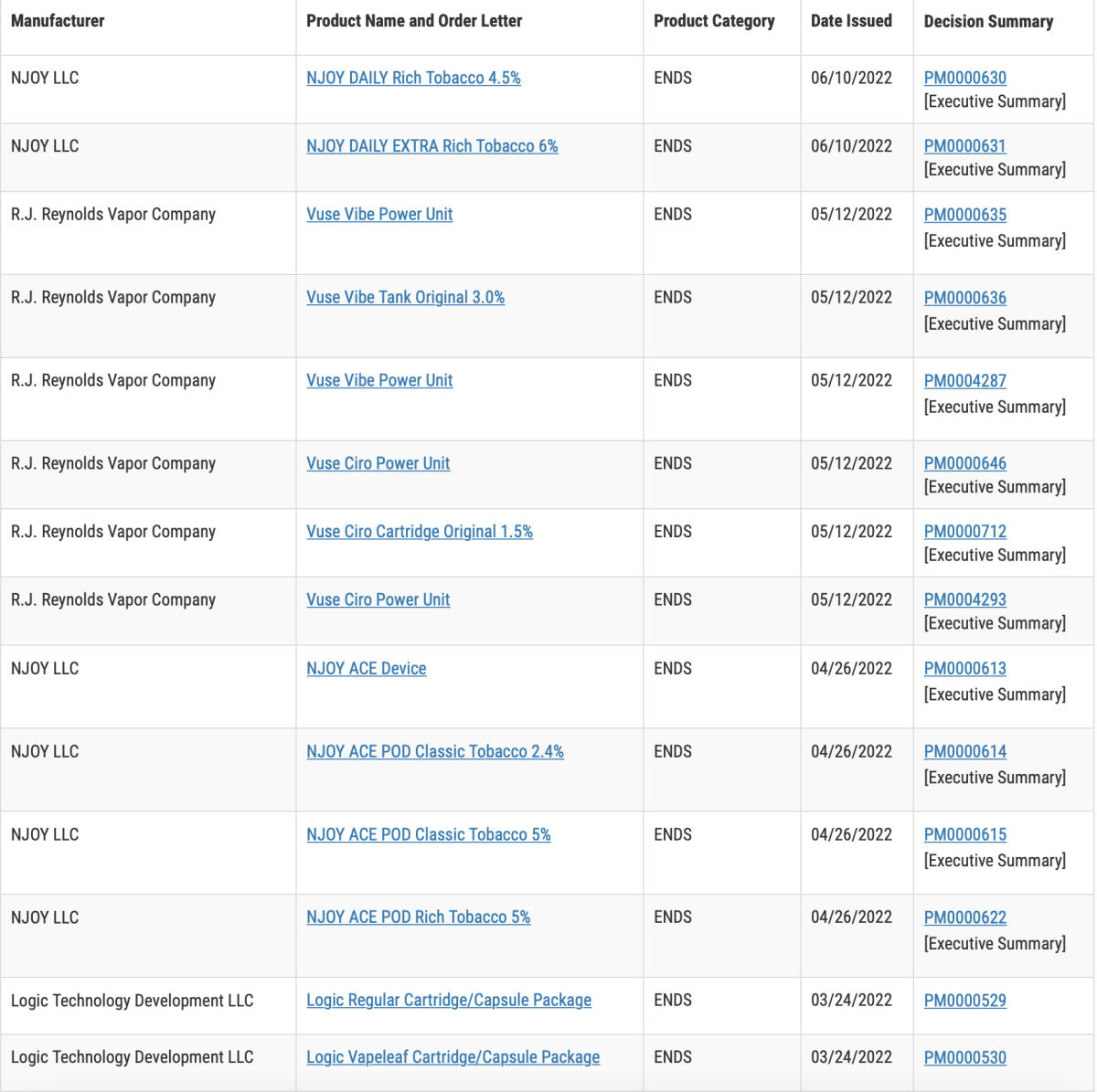Screen dimensions: 1097x1092
Task: Select [Executive Summary] text under PM0000636
Action: (x=995, y=324)
